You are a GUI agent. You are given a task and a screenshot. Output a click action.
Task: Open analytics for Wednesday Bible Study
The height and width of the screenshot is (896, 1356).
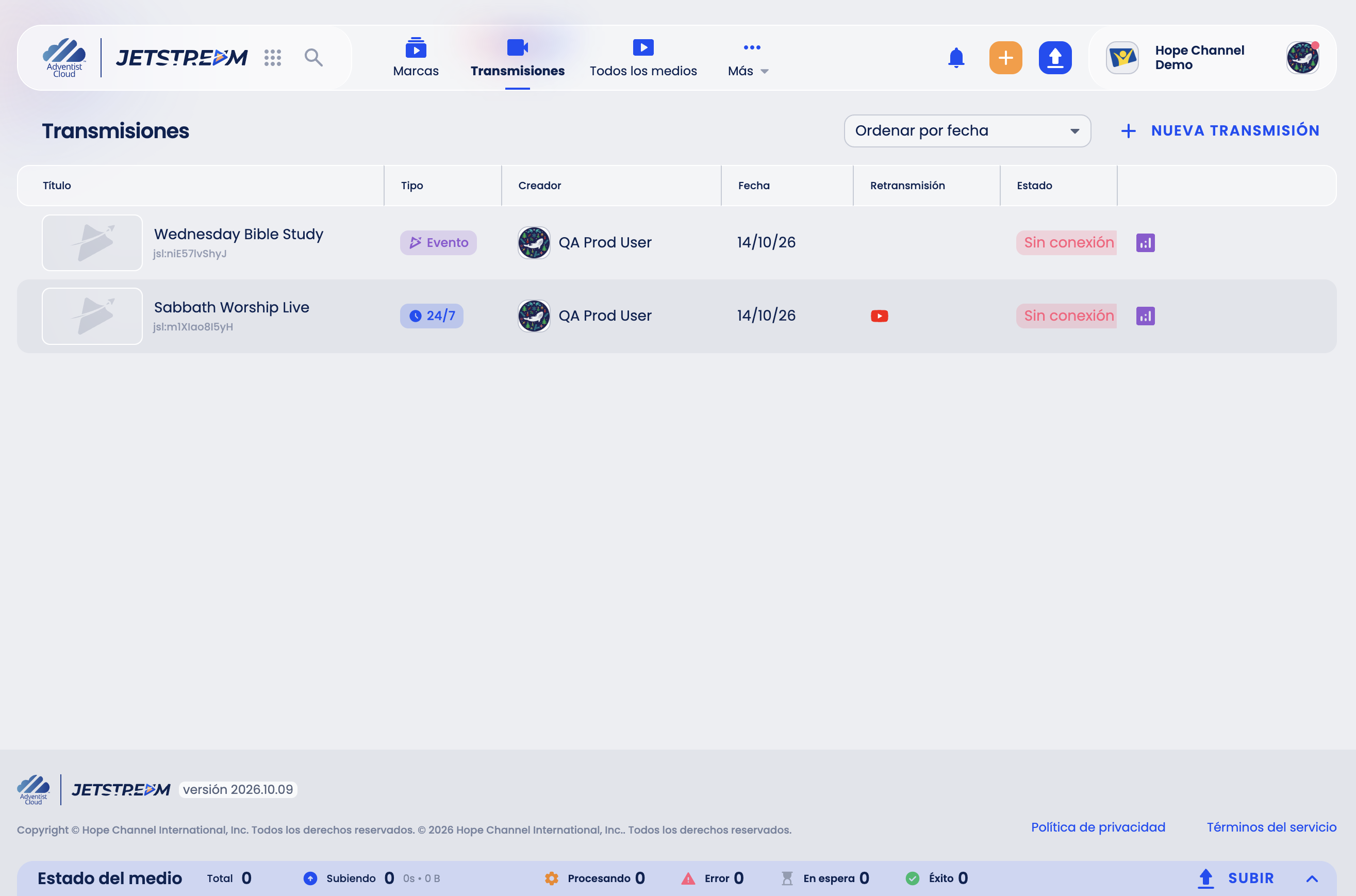[x=1145, y=243]
